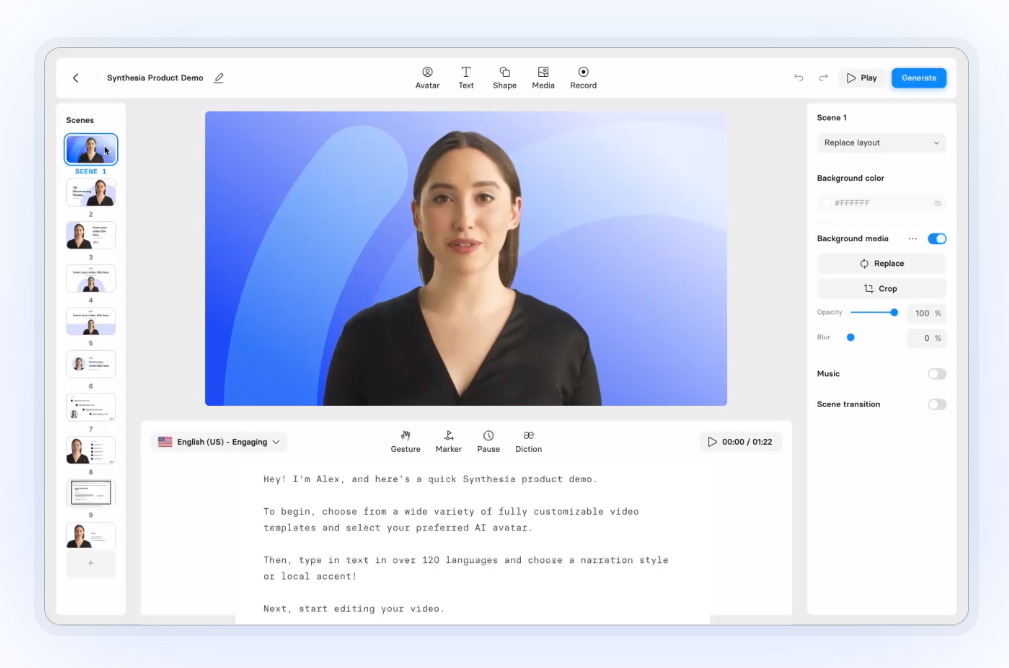This screenshot has width=1009, height=668.
Task: Adjust the Opacity slider handle
Action: [x=894, y=312]
